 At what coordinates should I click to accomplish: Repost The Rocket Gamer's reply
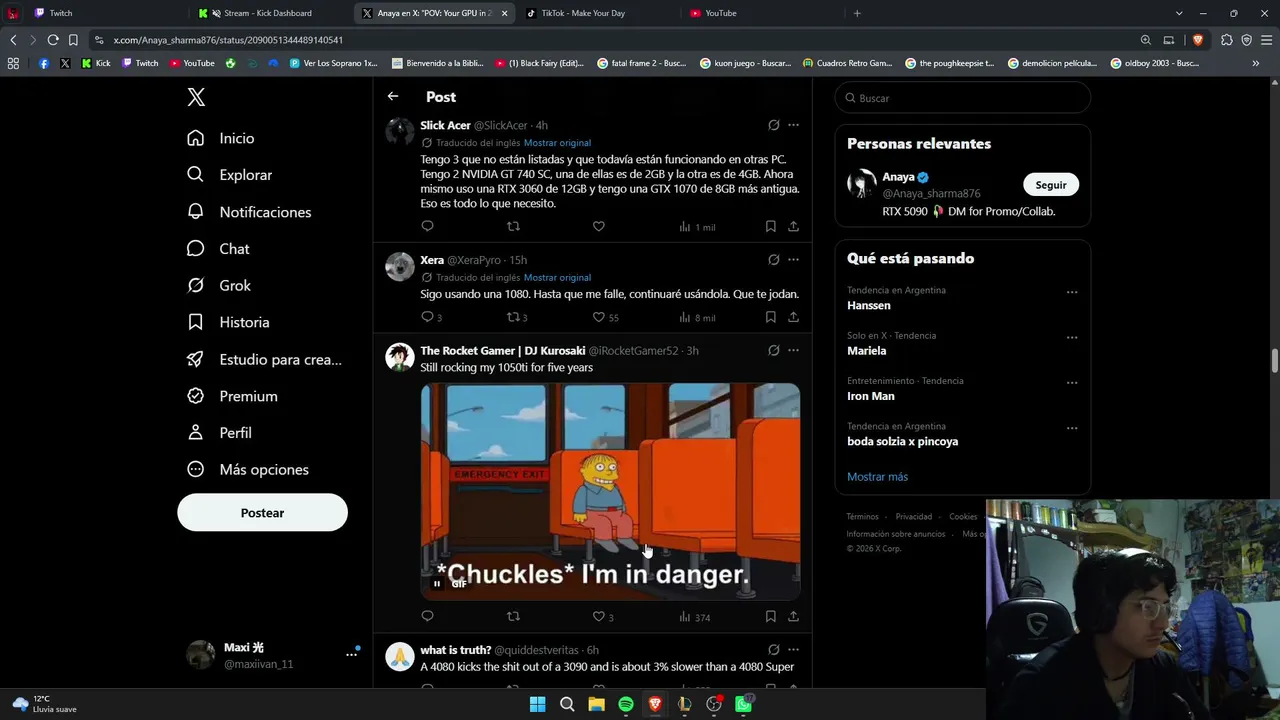[x=513, y=616]
